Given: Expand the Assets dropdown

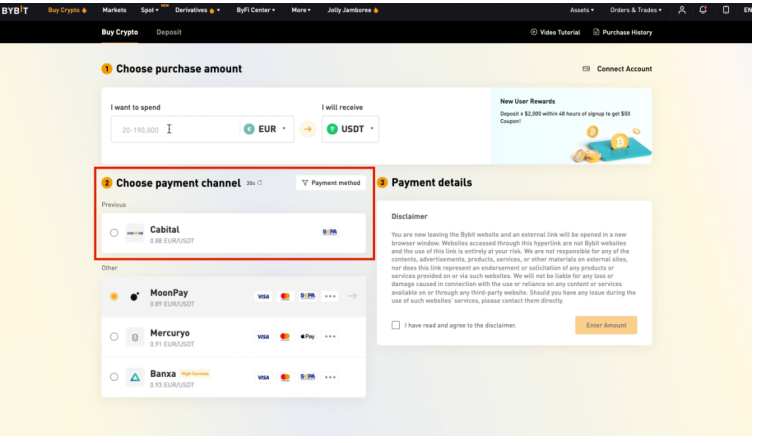Looking at the screenshot, I should coord(581,10).
